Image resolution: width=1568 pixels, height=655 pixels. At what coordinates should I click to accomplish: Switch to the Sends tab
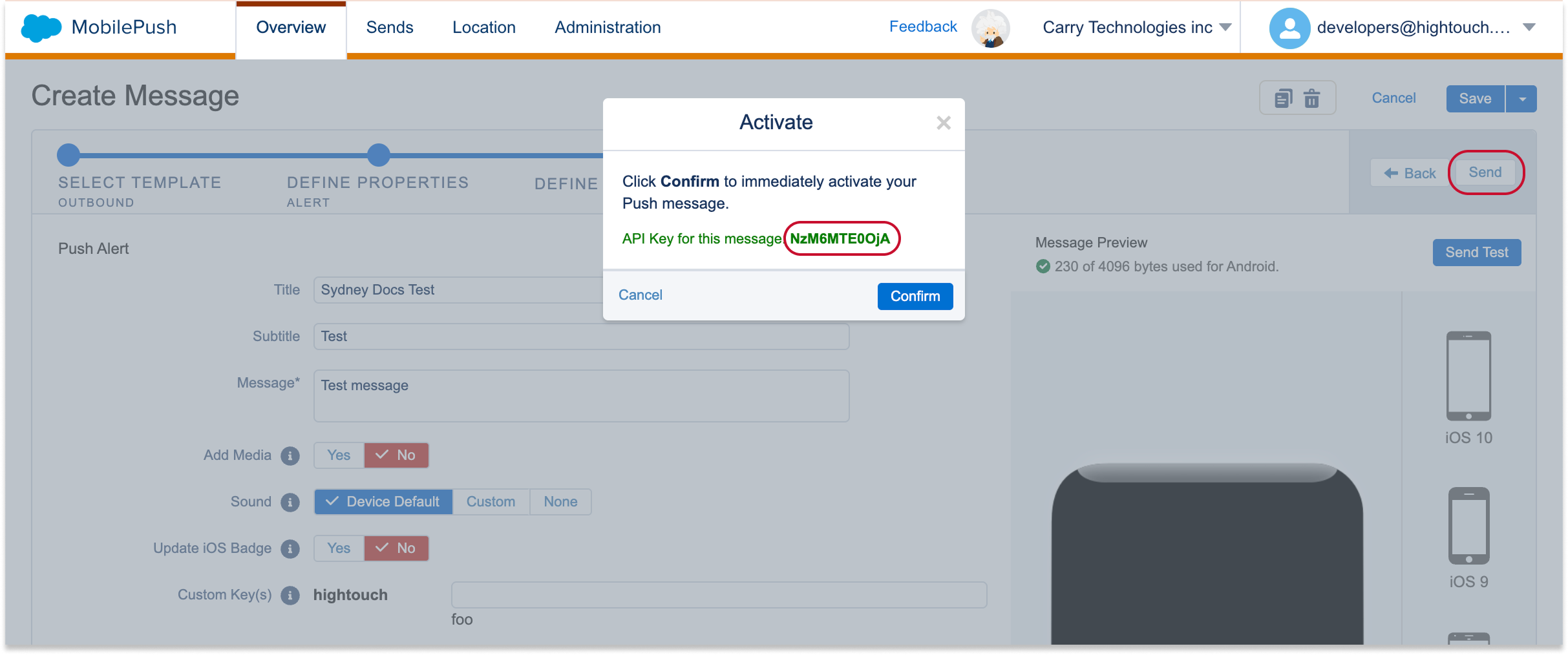point(389,28)
